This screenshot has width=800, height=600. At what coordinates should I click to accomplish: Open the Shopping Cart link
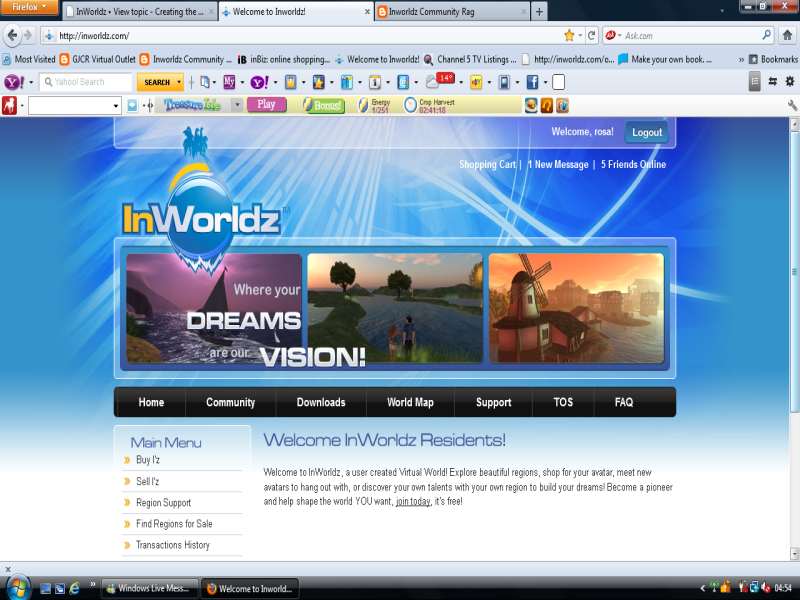point(487,164)
